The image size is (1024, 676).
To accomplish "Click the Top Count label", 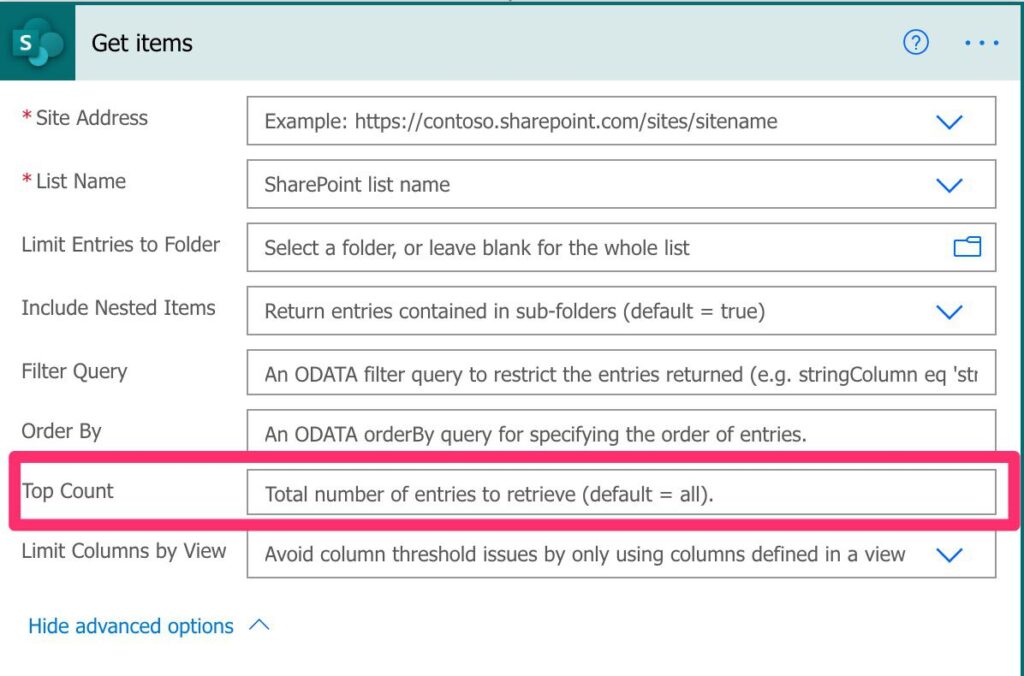I will (68, 491).
